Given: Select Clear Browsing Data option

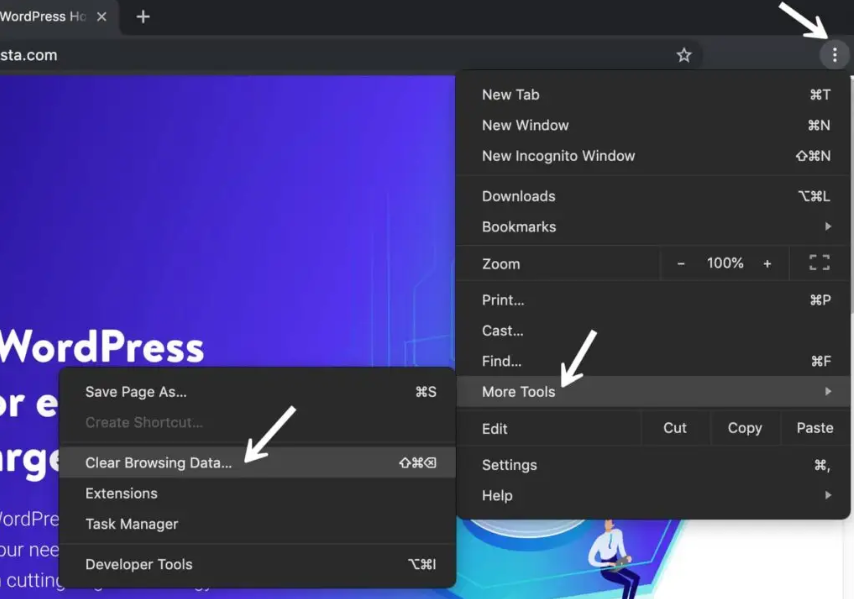Looking at the screenshot, I should pos(158,463).
